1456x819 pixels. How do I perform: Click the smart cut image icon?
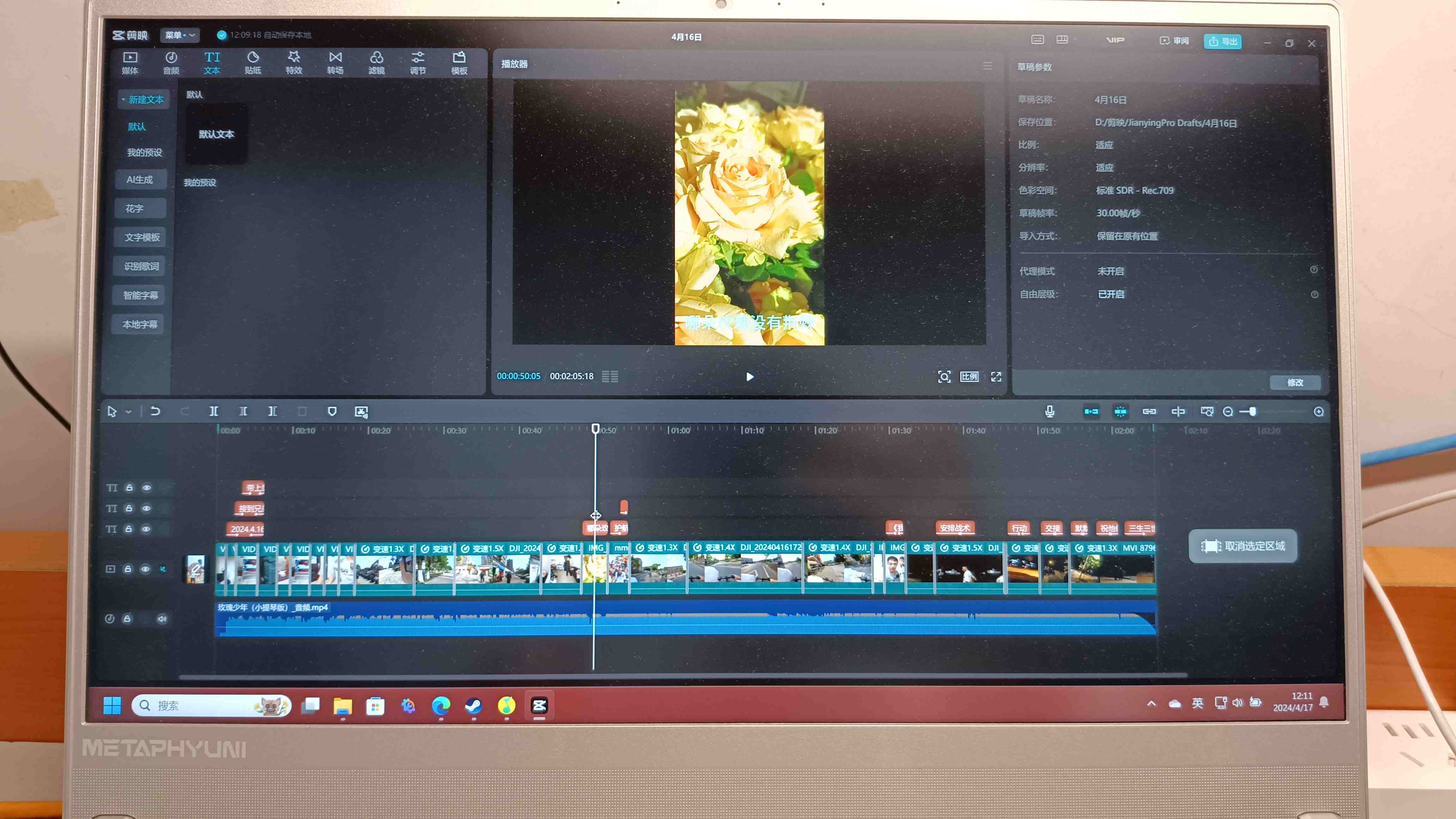tap(361, 412)
